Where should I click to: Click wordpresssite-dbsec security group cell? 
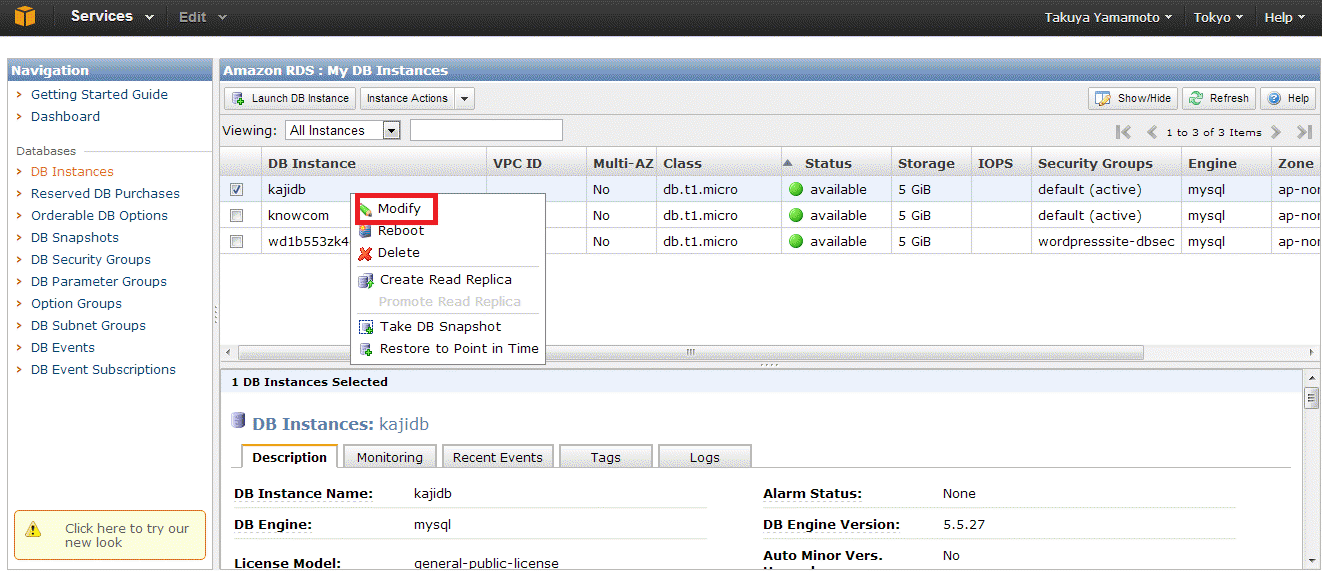pos(1105,241)
